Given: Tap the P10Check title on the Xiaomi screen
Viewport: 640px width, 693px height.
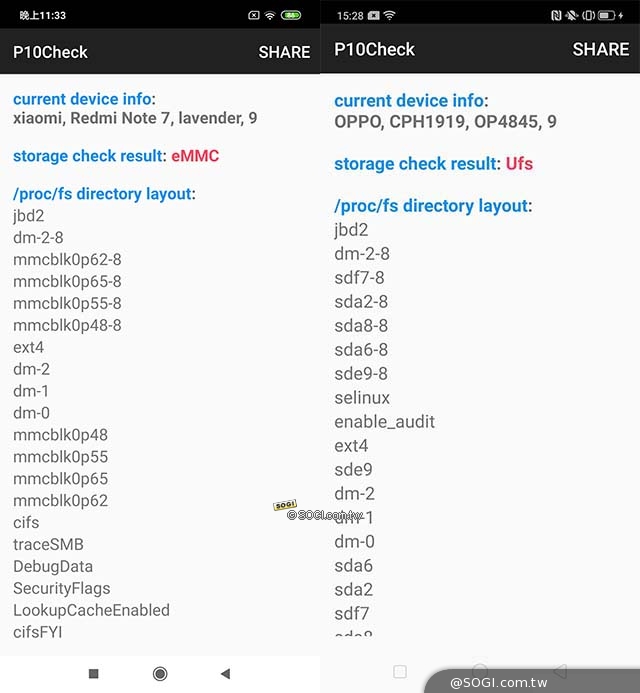Looking at the screenshot, I should [50, 52].
